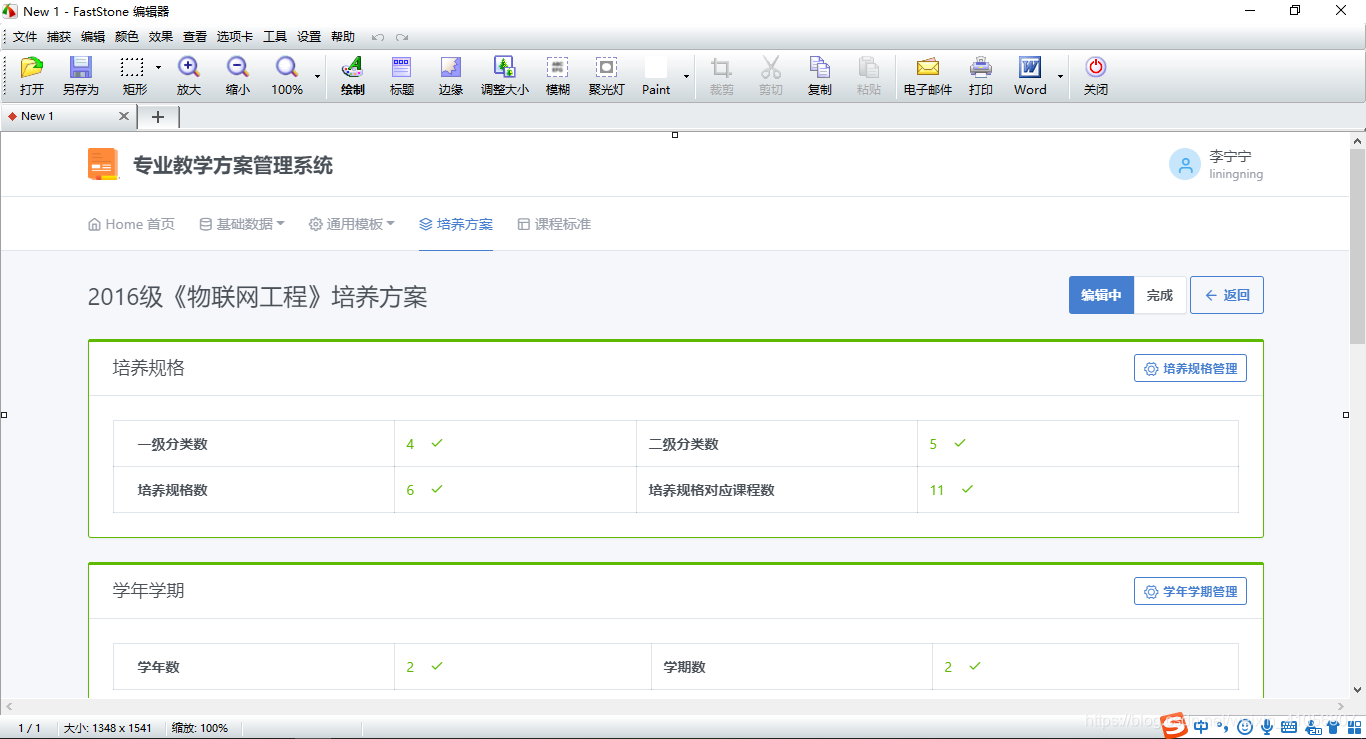Image resolution: width=1366 pixels, height=739 pixels.
Task: Click the 李宁宁 user avatar
Action: pos(1185,164)
